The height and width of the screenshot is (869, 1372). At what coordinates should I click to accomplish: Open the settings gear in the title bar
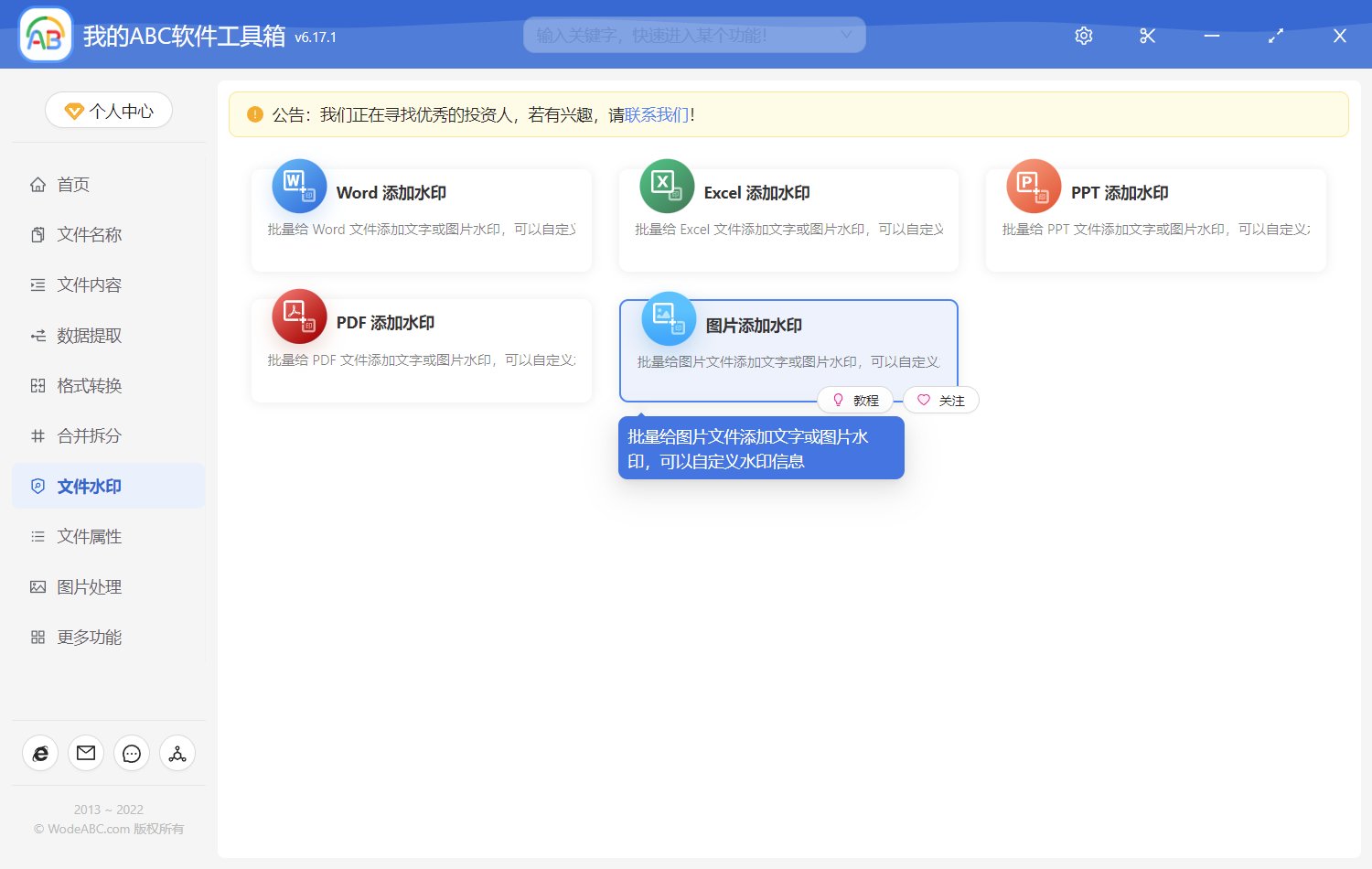click(1083, 35)
